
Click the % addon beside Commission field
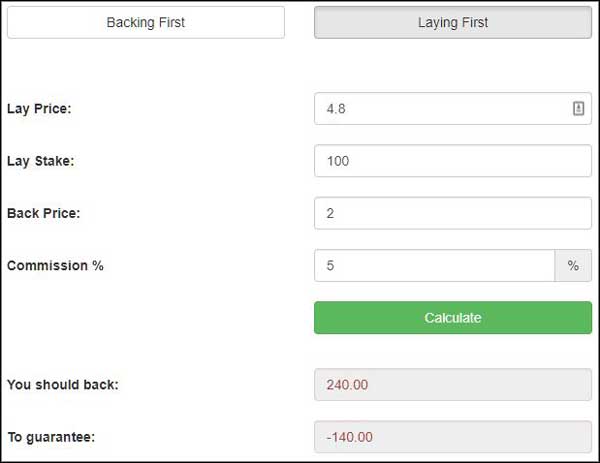573,266
